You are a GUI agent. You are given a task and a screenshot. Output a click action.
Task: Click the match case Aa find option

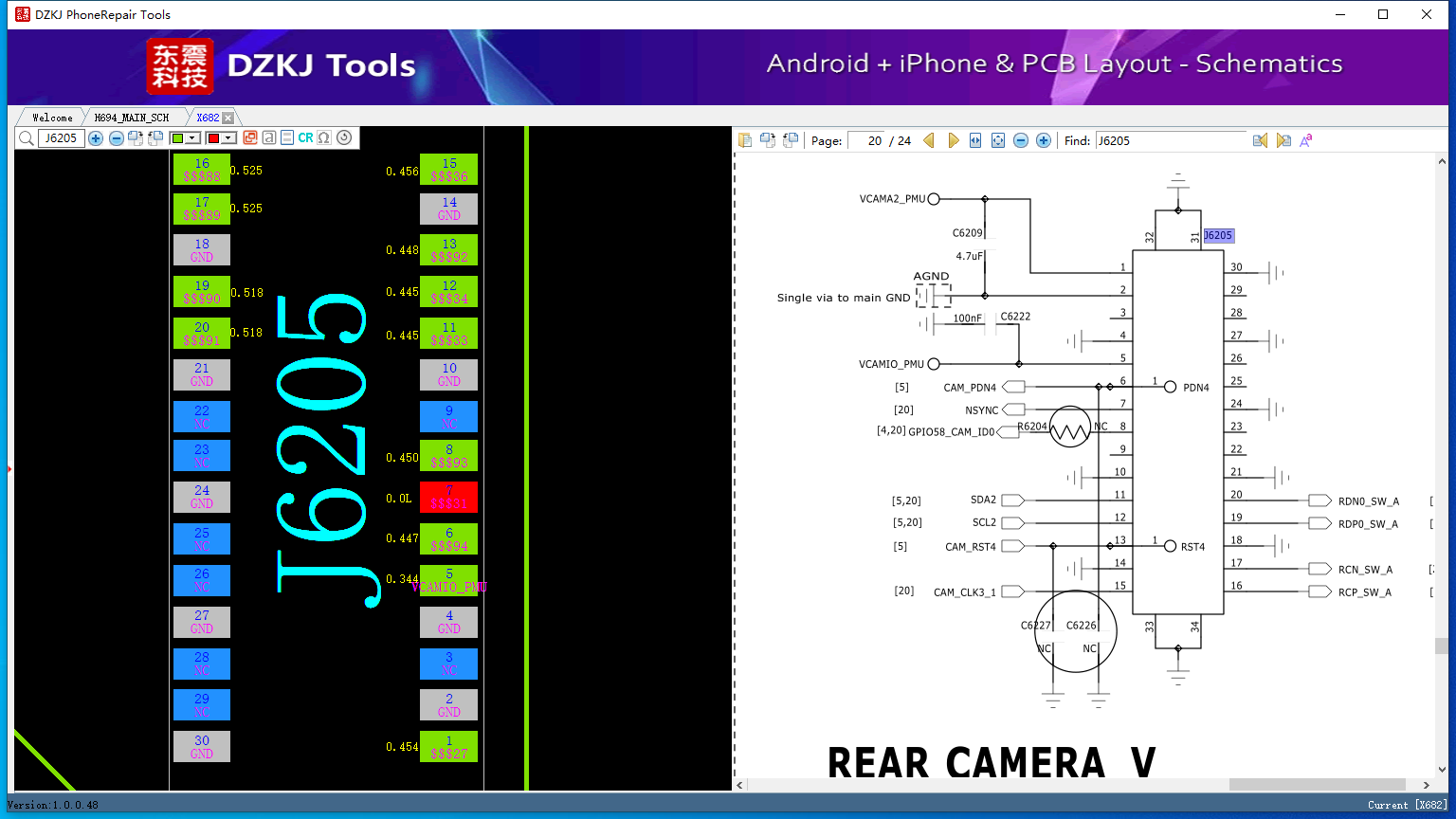tap(1305, 140)
